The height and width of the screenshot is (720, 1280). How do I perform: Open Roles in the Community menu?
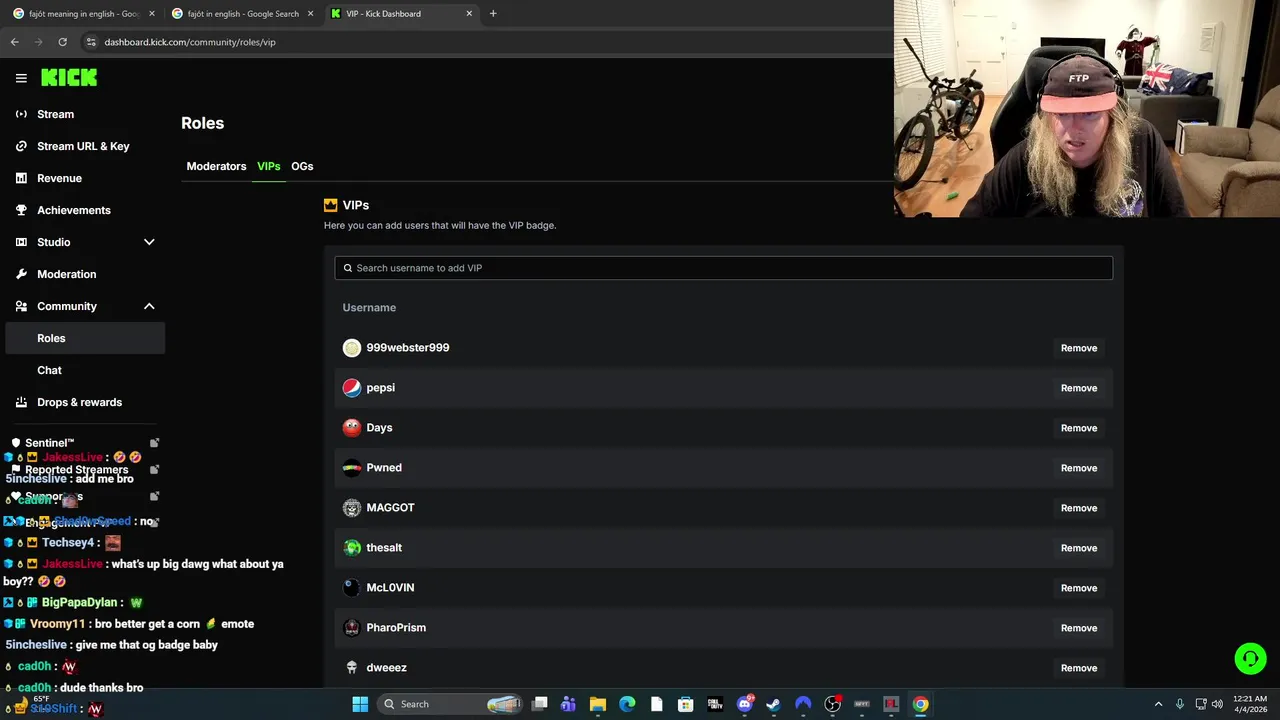(x=85, y=338)
